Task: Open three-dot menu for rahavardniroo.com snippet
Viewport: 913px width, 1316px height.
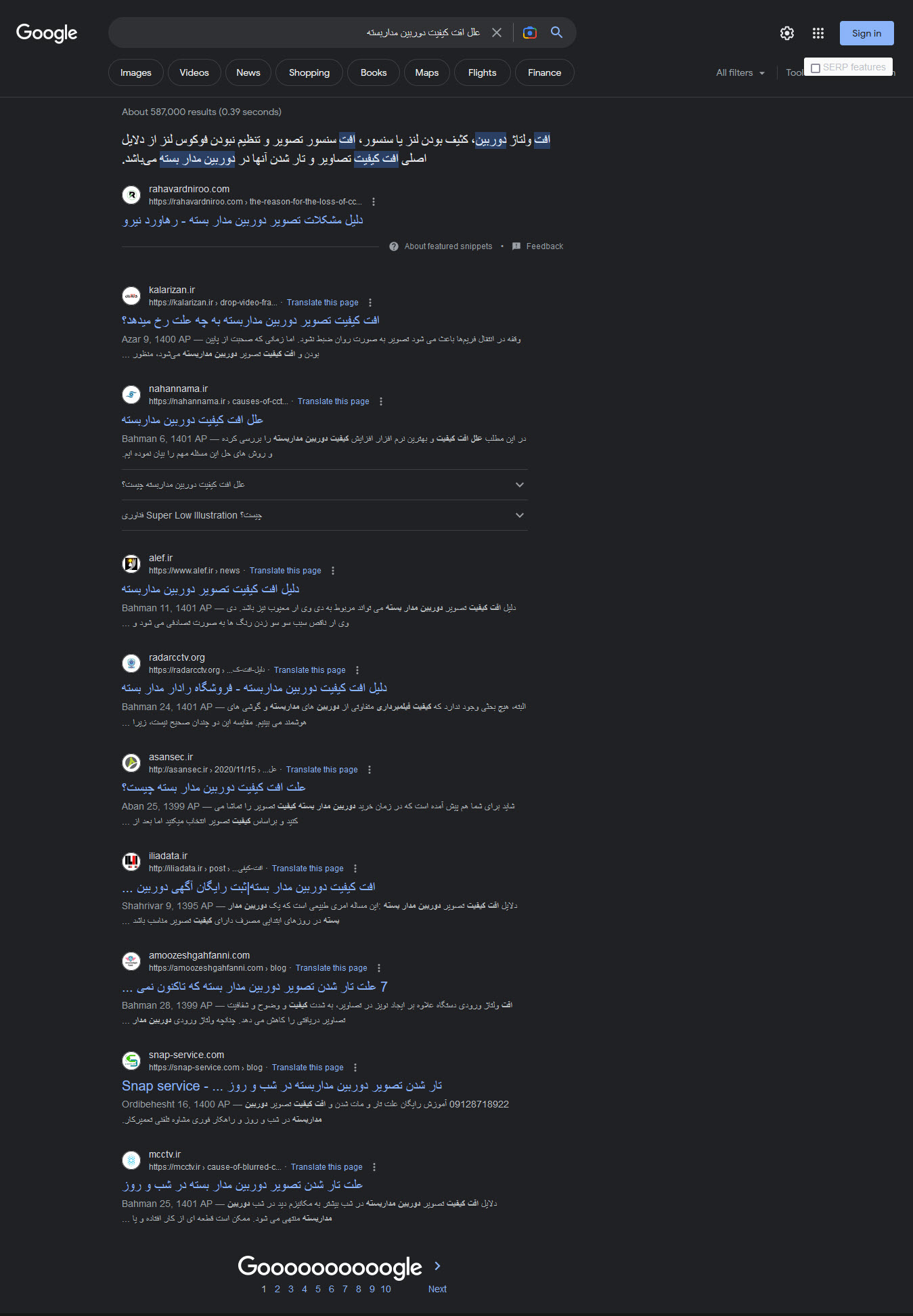Action: coord(374,202)
